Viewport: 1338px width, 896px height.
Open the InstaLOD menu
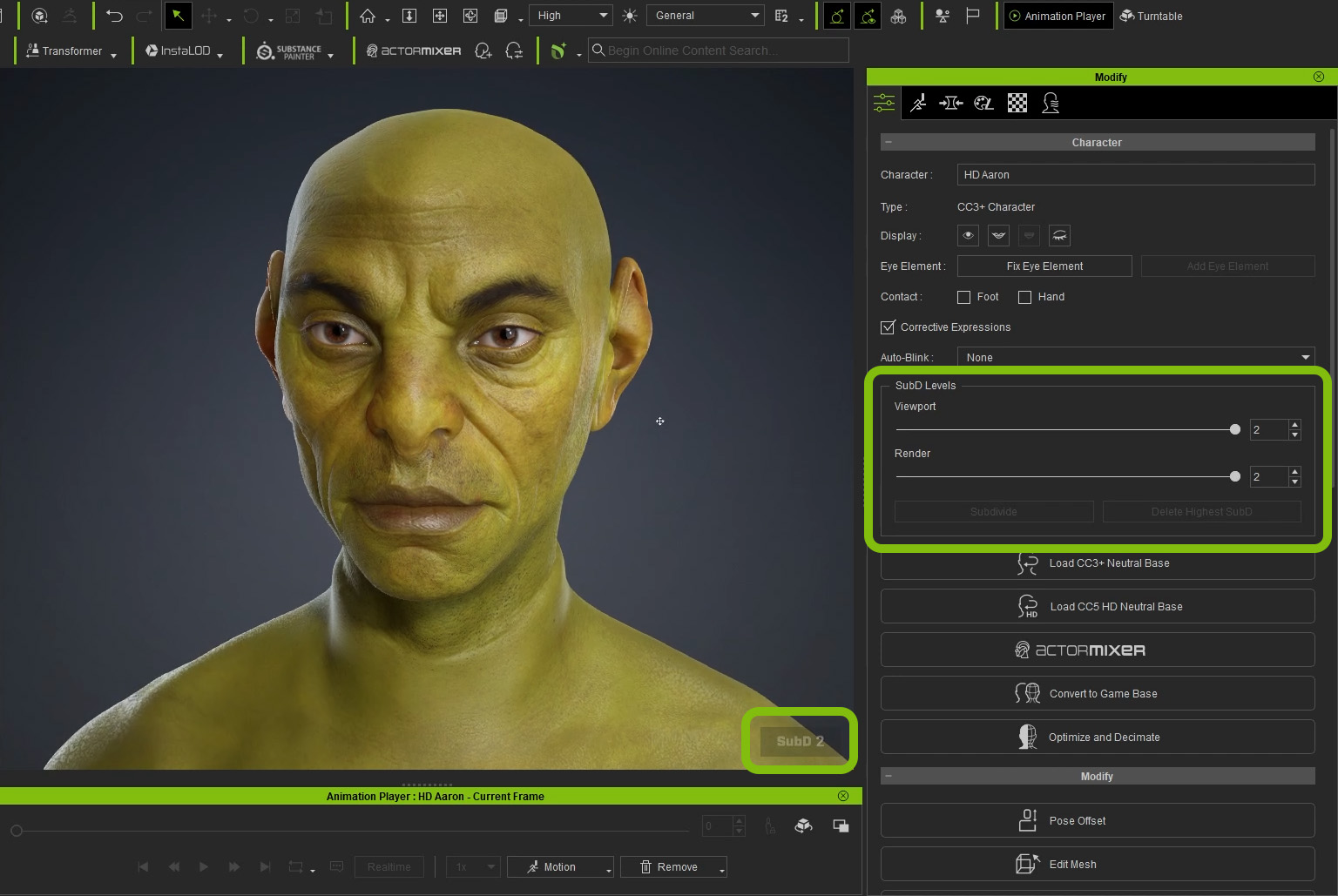(x=184, y=51)
